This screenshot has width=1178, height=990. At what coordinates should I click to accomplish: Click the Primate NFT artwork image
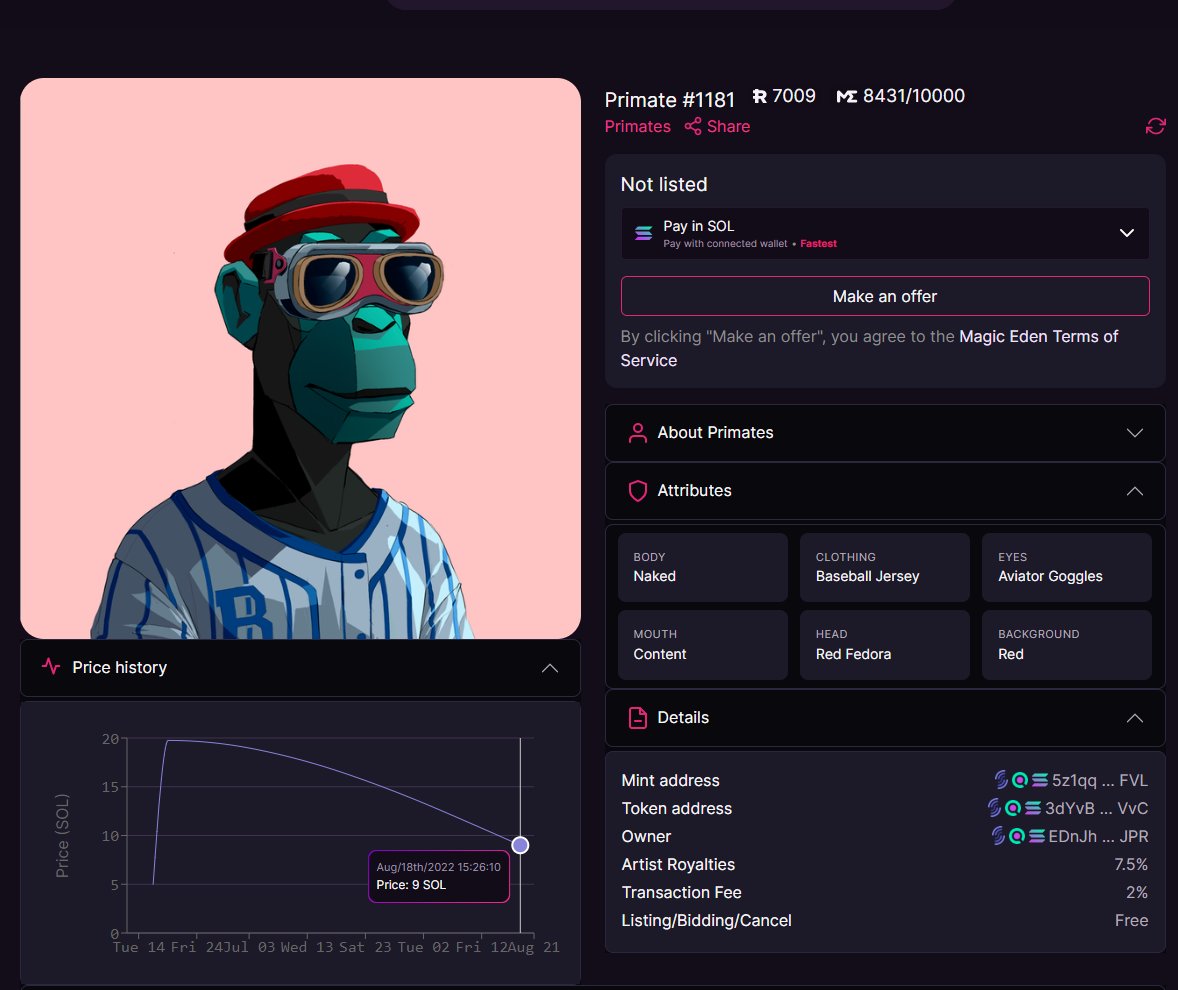(x=301, y=358)
